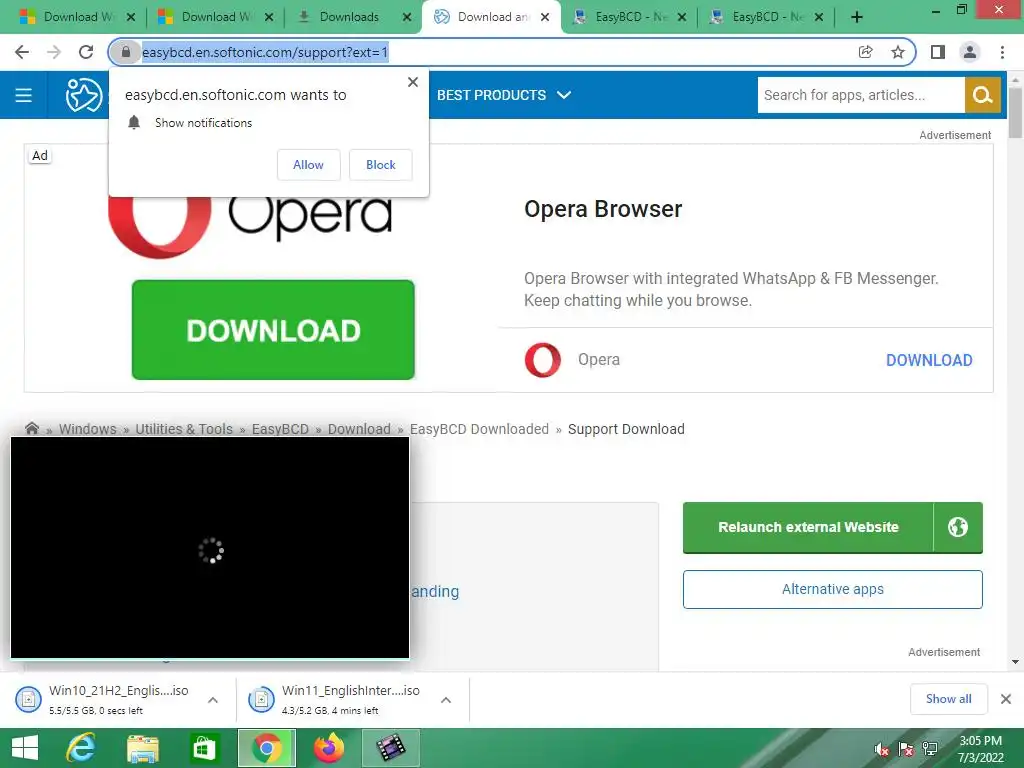This screenshot has height=768, width=1024.
Task: Open Microsoft Store from taskbar
Action: click(204, 748)
